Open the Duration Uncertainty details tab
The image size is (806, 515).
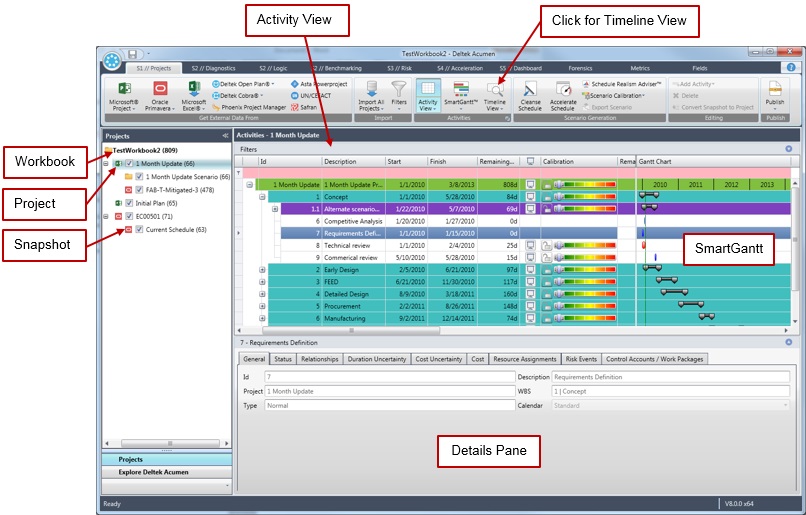coord(377,359)
